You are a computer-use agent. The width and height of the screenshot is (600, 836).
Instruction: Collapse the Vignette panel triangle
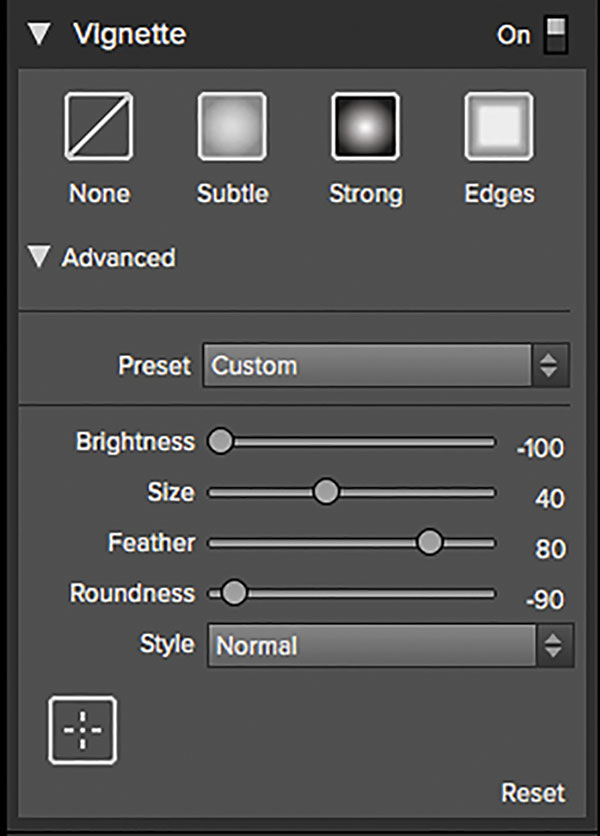coord(39,34)
